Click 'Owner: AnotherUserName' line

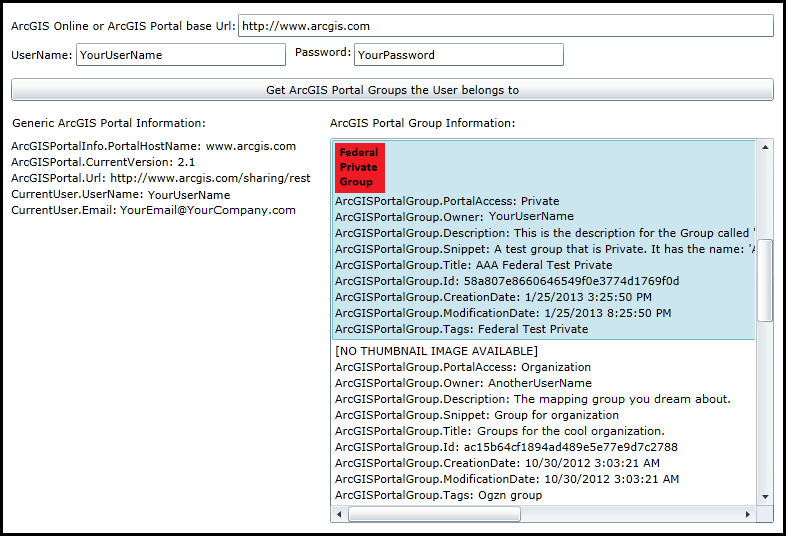(x=463, y=383)
